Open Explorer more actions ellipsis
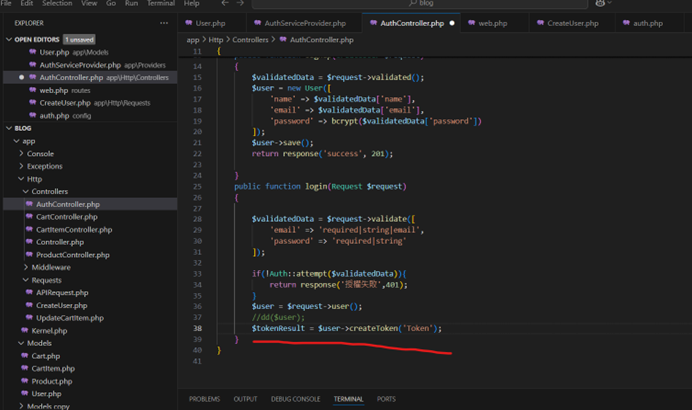The image size is (692, 410). click(164, 22)
